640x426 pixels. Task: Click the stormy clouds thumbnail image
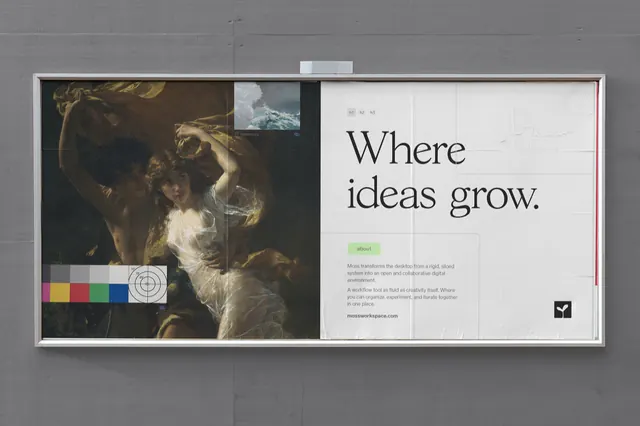pos(267,106)
